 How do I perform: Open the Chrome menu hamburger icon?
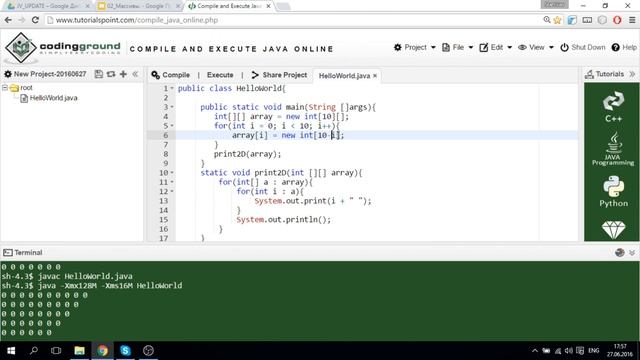click(x=632, y=20)
